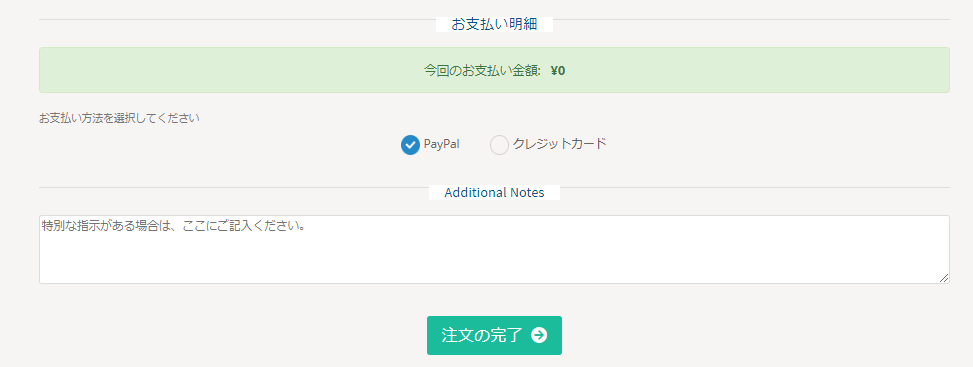
Task: Click the placeholder text 特別な指示がある場合は
Action: click(100, 225)
